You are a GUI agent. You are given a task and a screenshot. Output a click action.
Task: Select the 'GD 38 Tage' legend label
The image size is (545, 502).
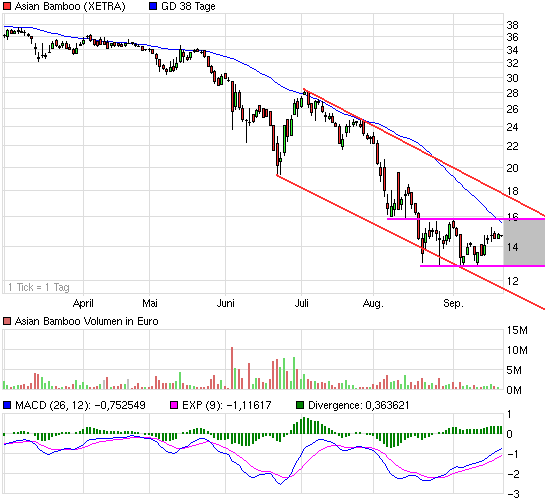coord(188,6)
